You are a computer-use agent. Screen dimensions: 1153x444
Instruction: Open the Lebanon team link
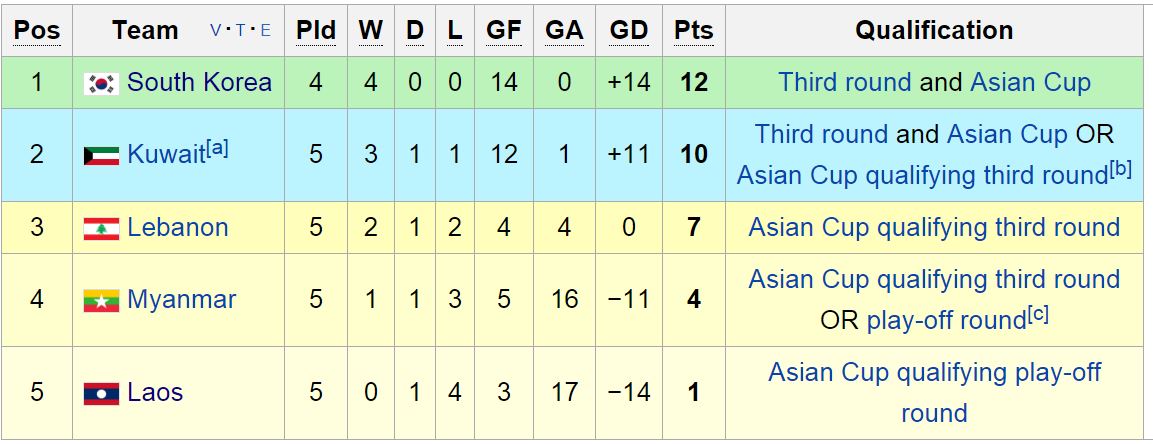coord(177,227)
